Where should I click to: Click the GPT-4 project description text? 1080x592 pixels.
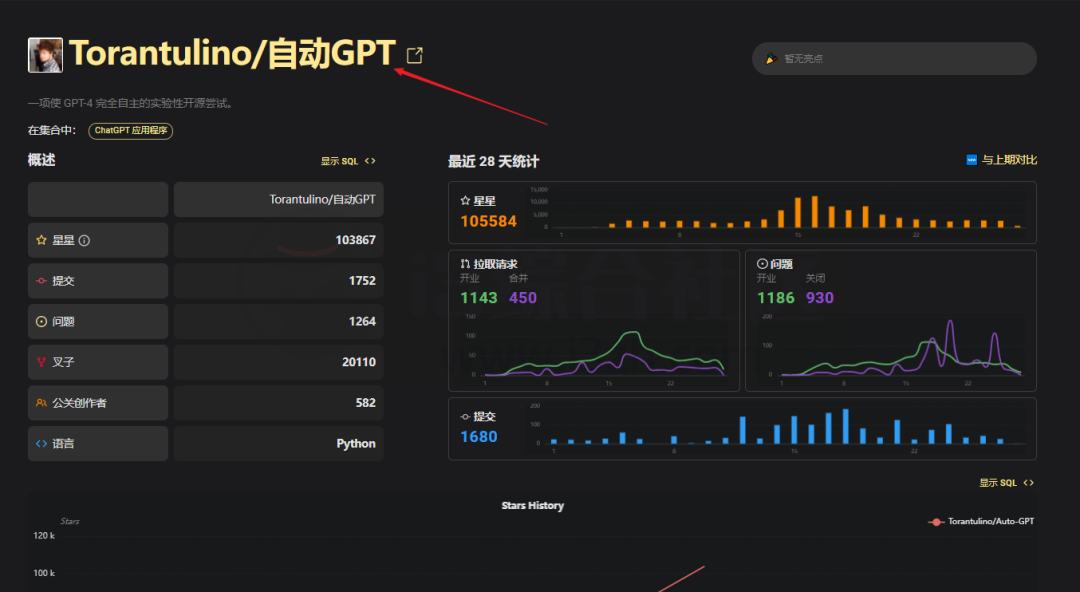point(132,103)
